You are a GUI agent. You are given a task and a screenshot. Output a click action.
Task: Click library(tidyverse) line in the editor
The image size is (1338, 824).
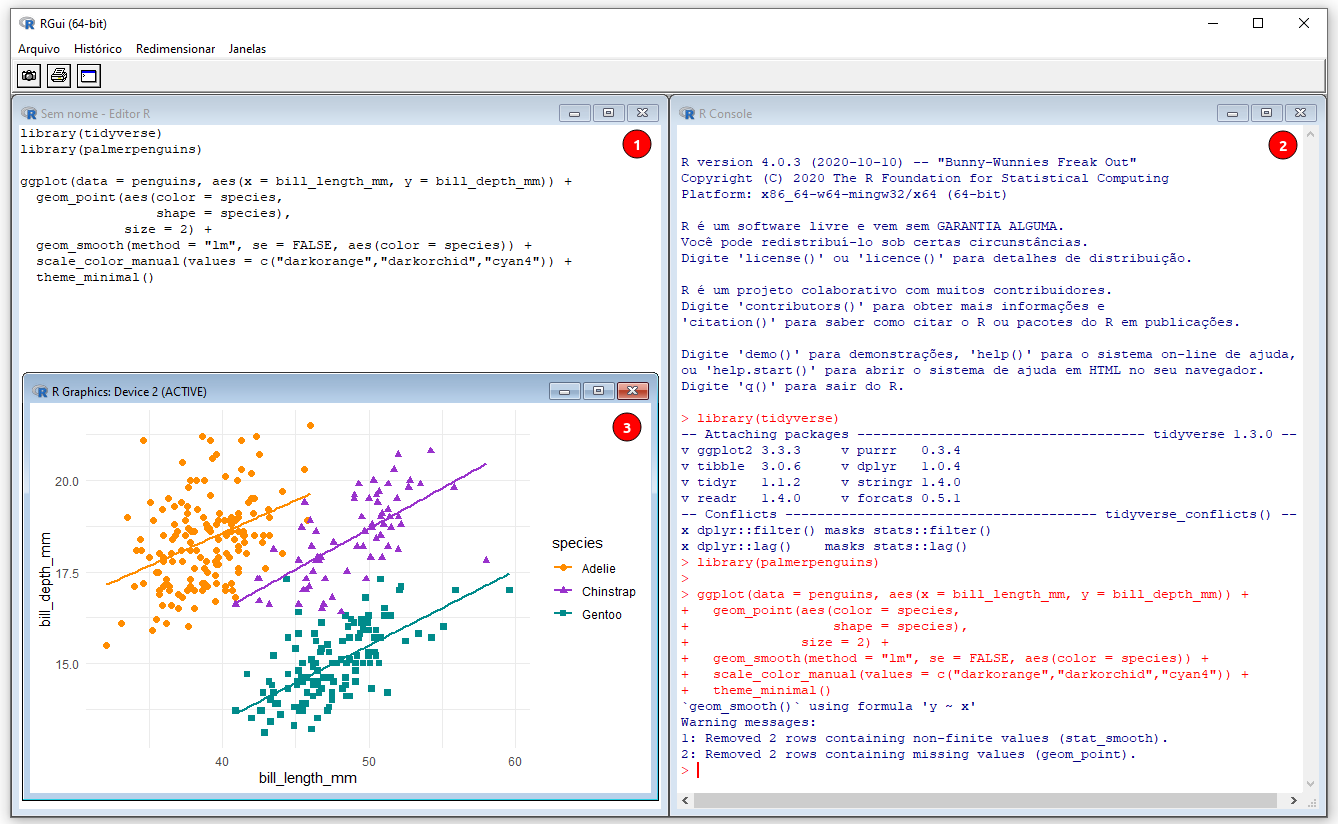click(91, 133)
